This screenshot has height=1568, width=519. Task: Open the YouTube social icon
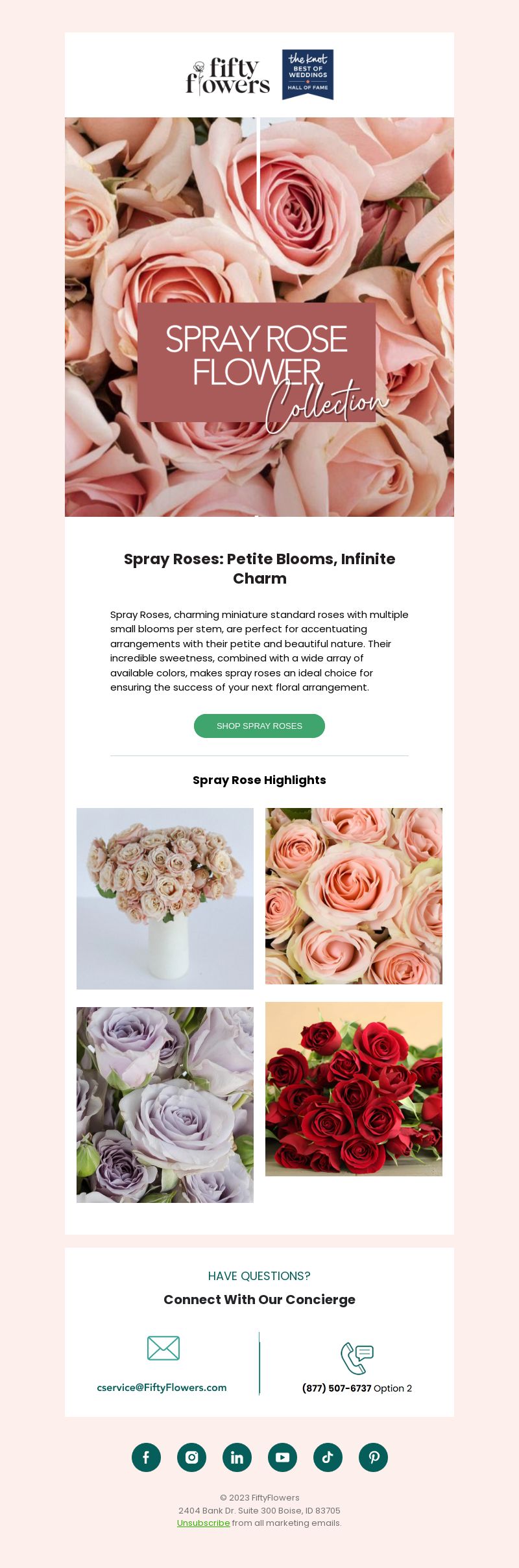tap(282, 1457)
